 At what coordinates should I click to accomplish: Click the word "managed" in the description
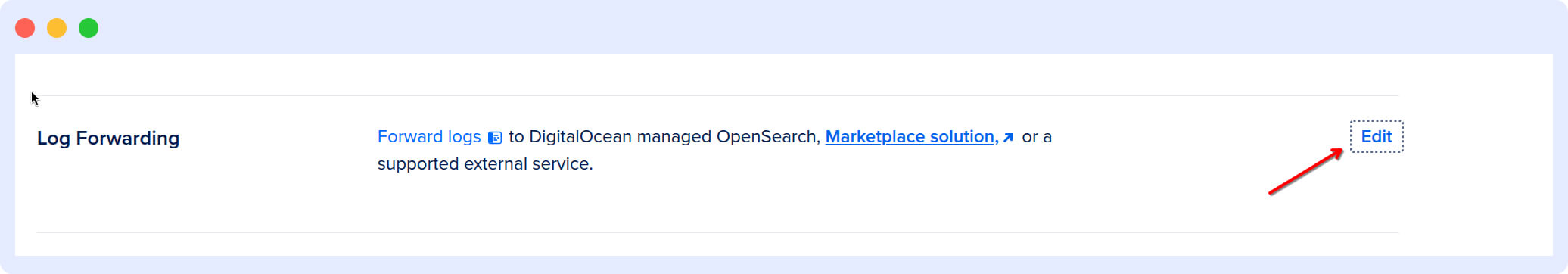point(674,137)
